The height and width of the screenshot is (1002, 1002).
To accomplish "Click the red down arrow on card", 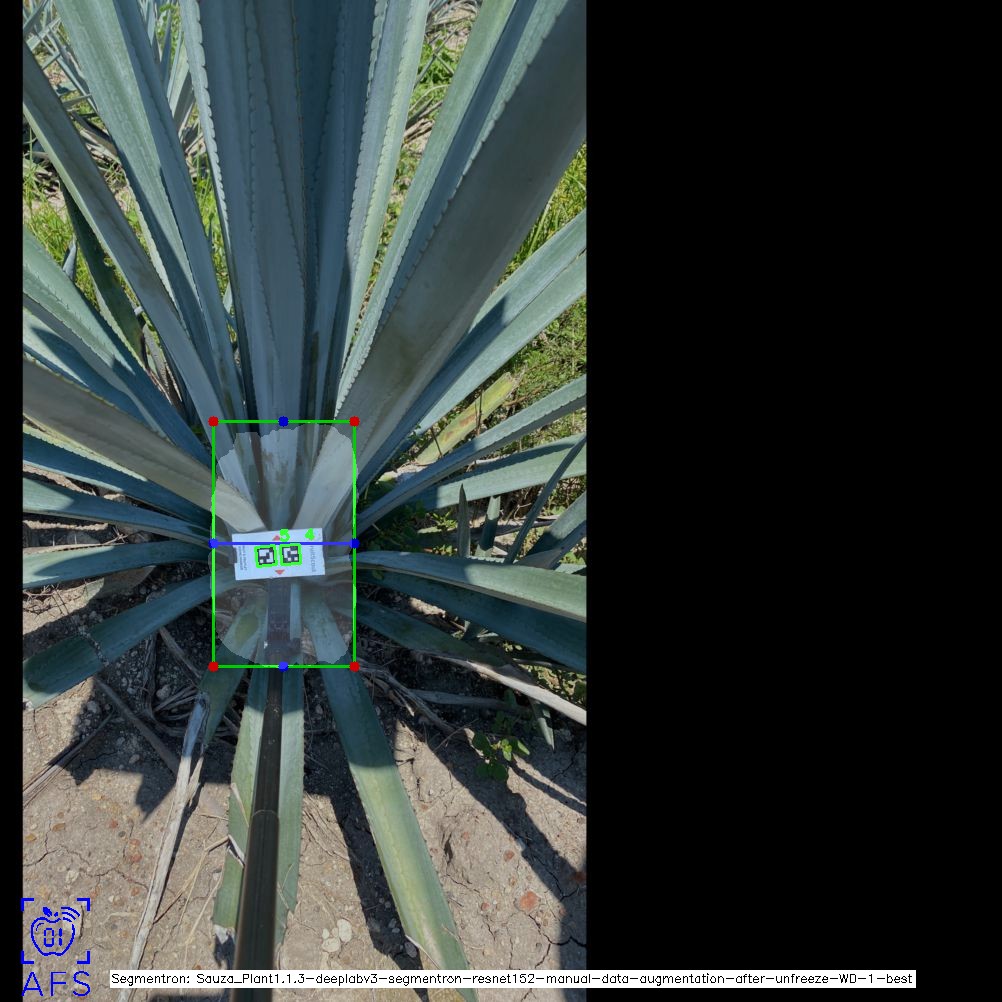I will tap(279, 573).
